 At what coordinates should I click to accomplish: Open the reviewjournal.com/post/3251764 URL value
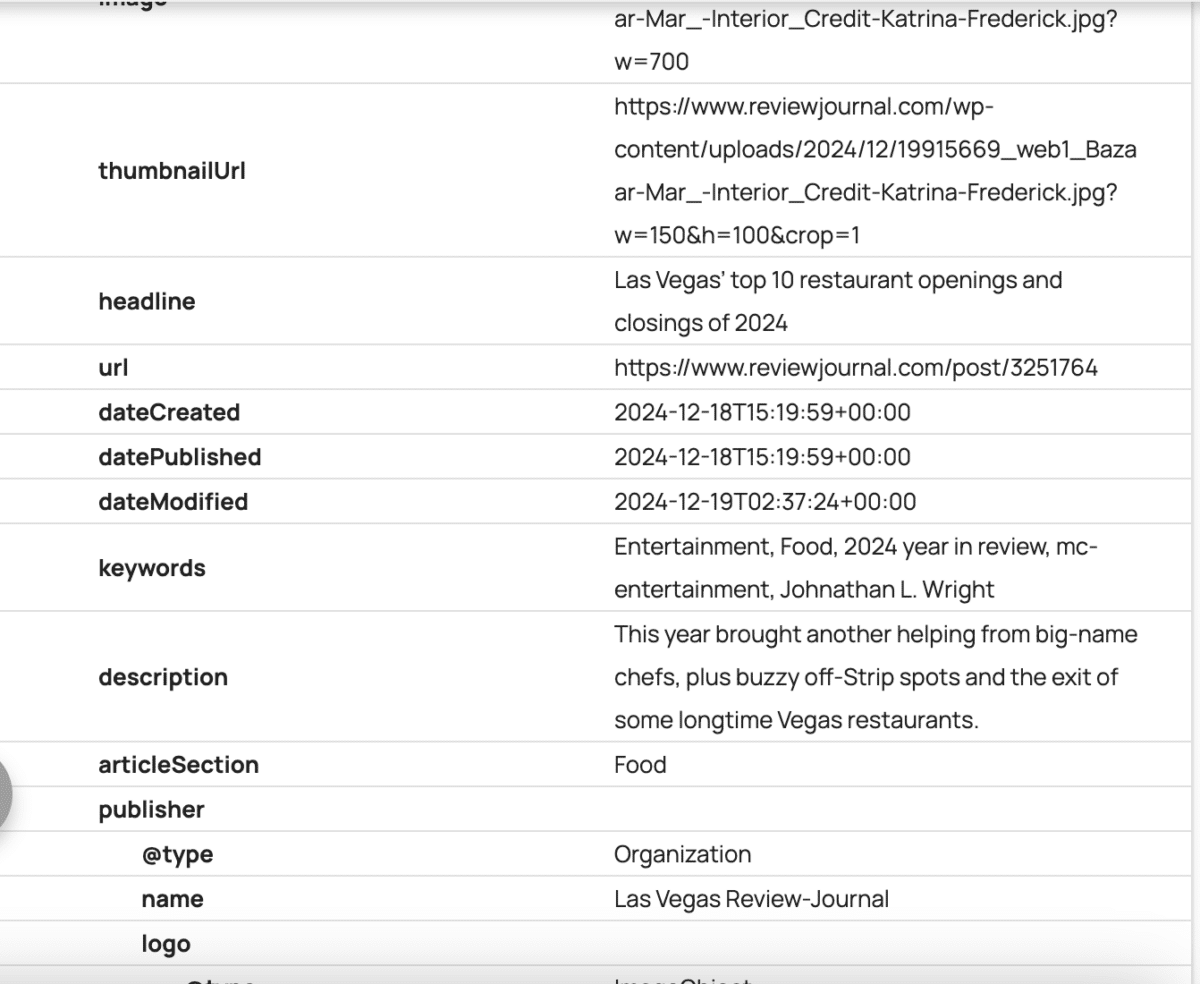click(856, 367)
